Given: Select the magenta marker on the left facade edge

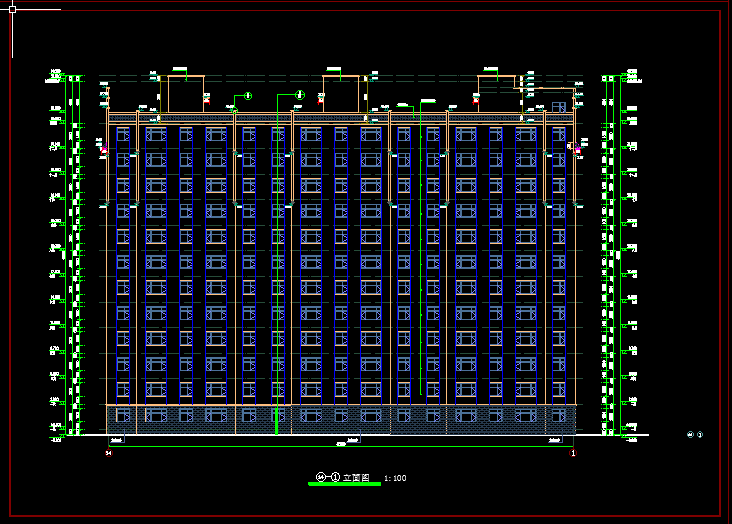Looking at the screenshot, I should tap(105, 150).
